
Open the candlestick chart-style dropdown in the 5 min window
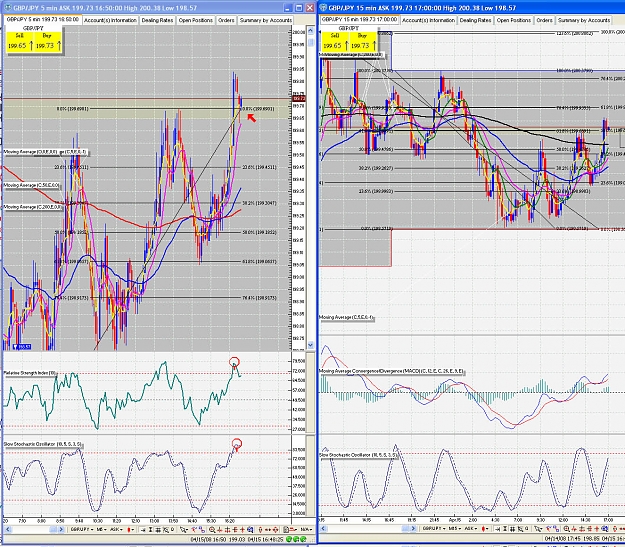pos(130,529)
